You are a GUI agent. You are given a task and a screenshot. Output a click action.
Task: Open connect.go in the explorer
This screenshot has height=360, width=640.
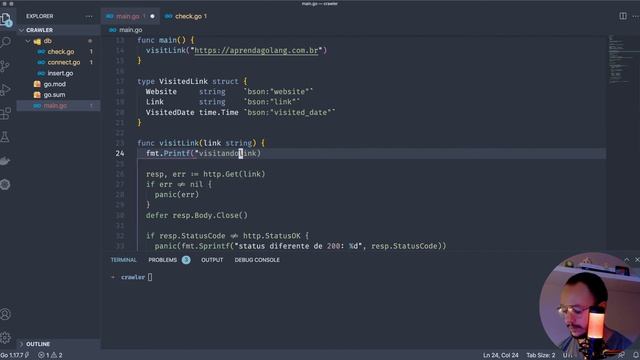64,62
